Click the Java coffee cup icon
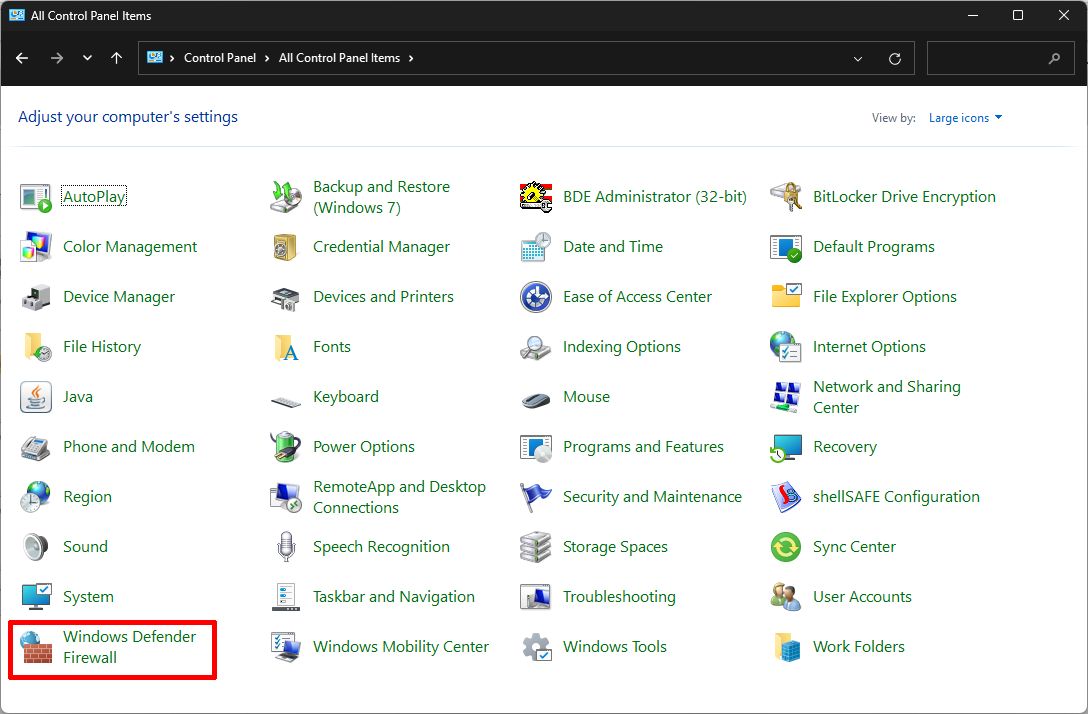This screenshot has width=1088, height=714. pyautogui.click(x=36, y=397)
